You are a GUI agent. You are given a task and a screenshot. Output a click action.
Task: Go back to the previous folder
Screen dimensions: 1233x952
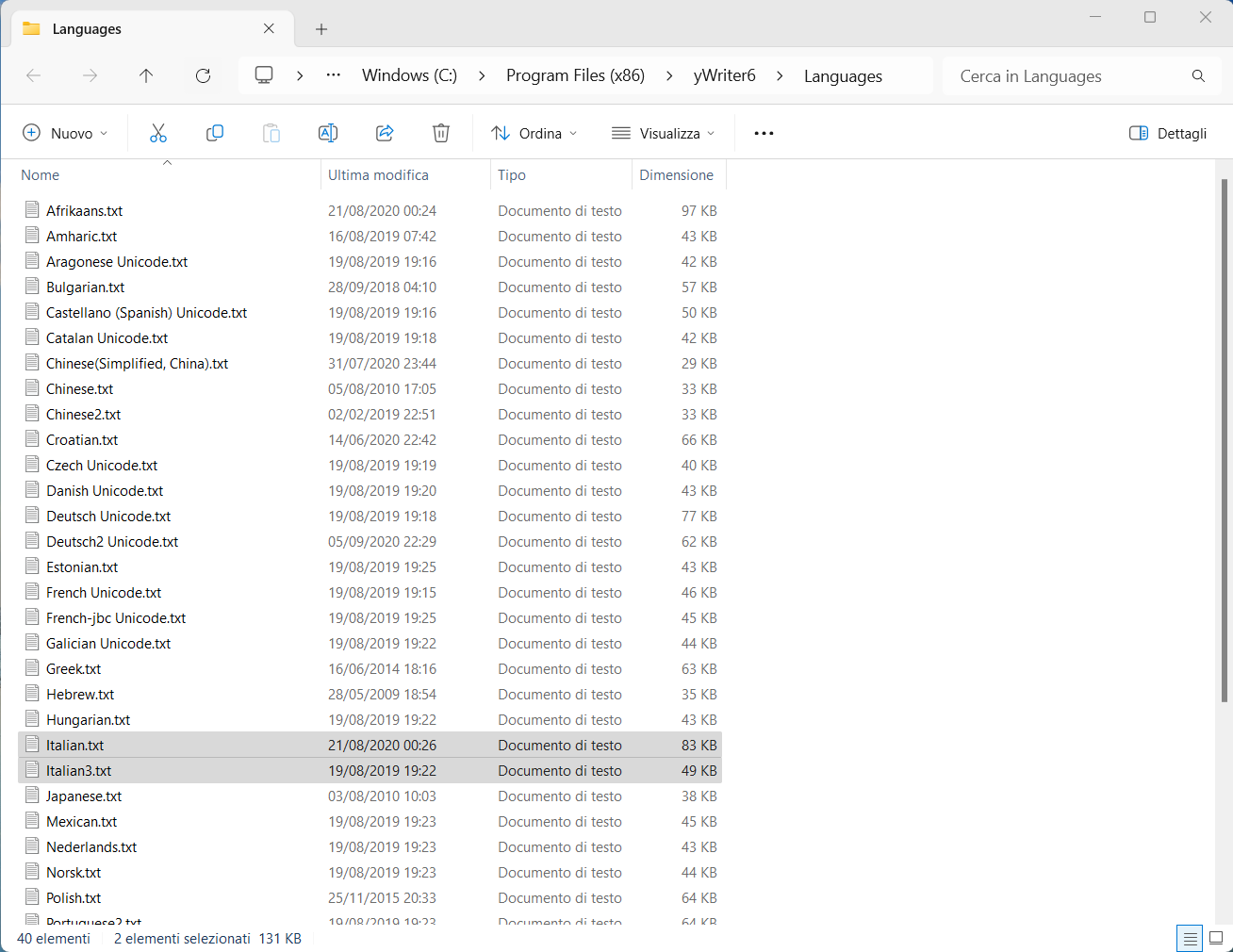[x=34, y=76]
